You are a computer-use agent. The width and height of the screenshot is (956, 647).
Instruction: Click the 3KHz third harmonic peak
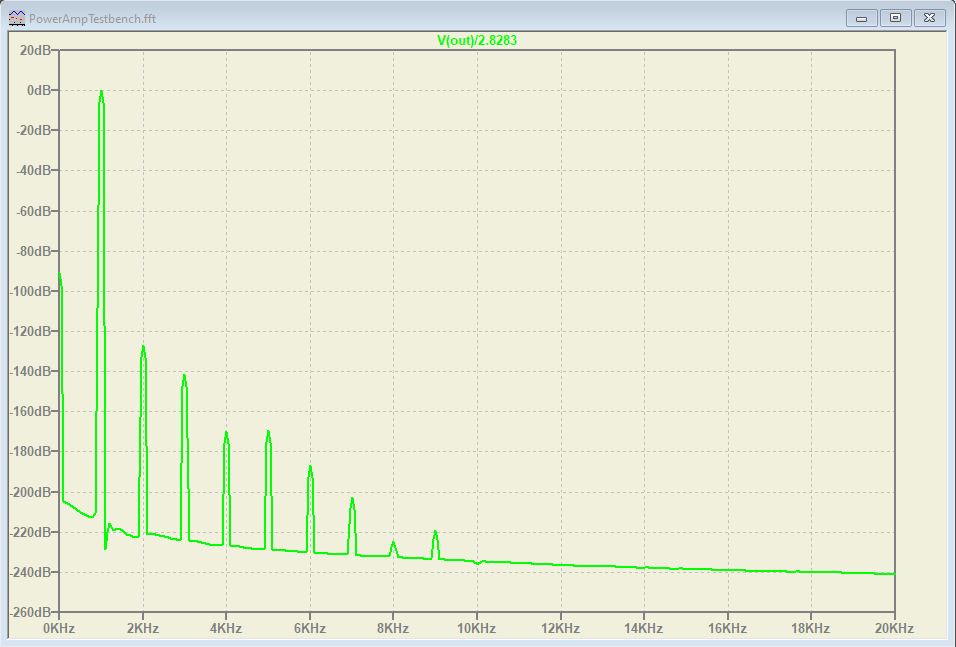[184, 377]
